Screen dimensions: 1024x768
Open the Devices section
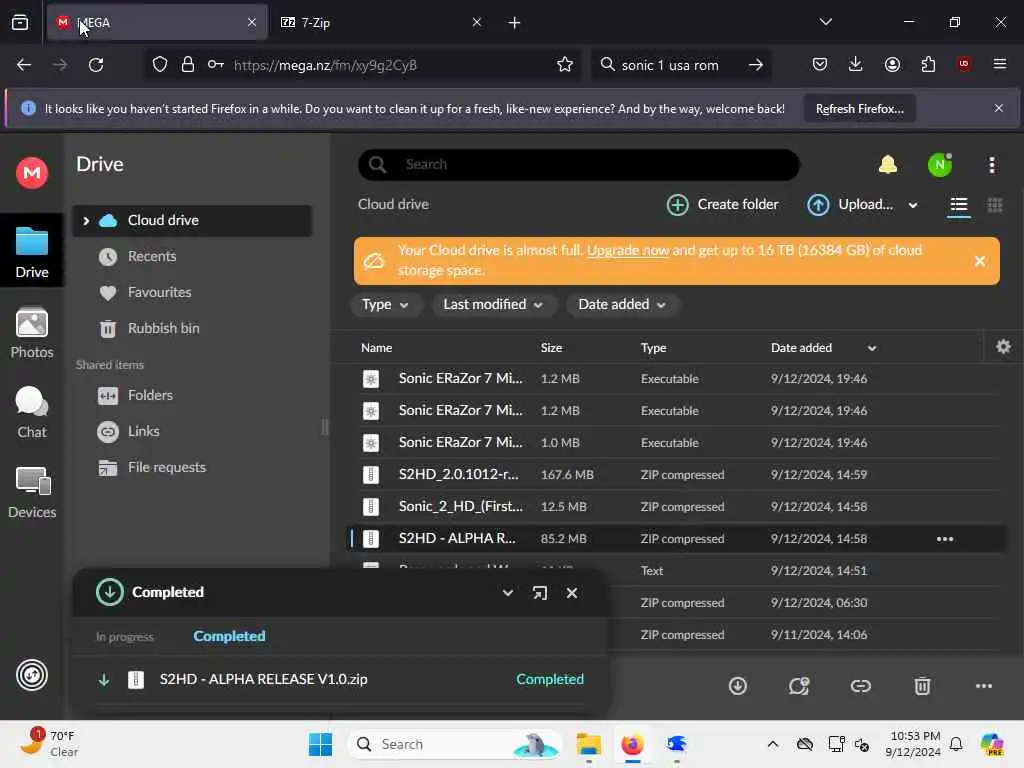31,493
